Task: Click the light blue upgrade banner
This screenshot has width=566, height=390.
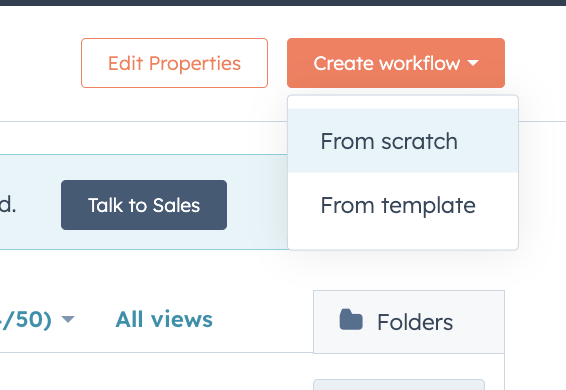Action: click(144, 202)
